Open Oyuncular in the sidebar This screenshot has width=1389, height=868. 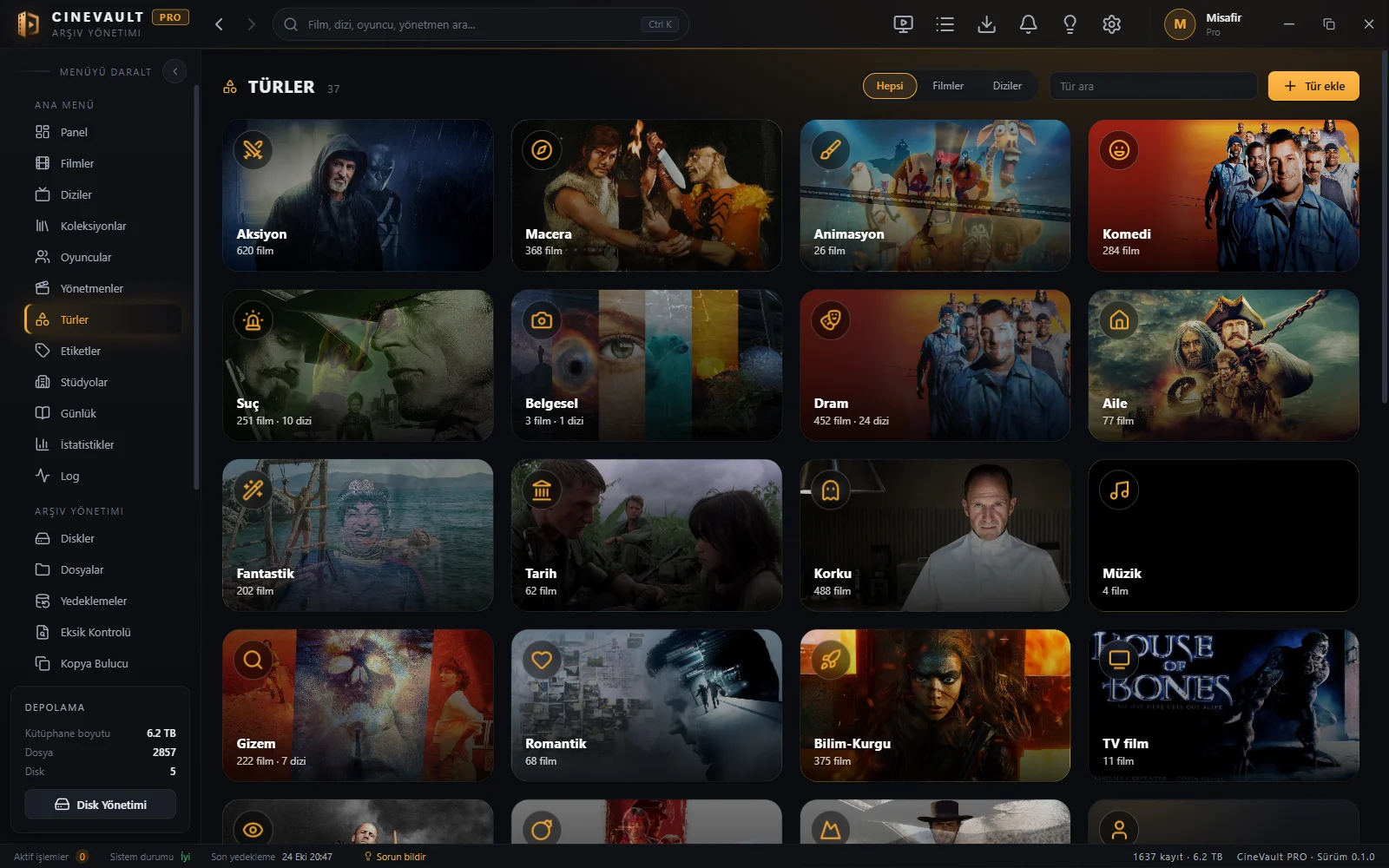tap(103, 257)
